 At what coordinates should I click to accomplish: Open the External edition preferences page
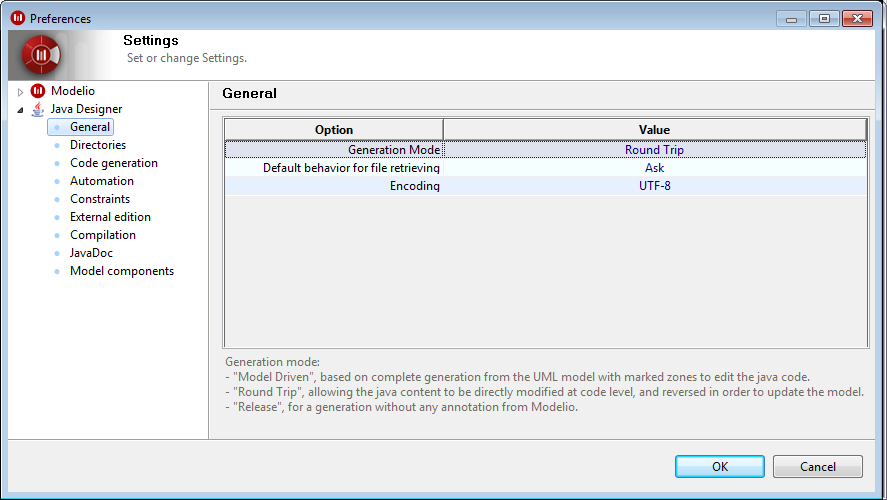(x=110, y=217)
